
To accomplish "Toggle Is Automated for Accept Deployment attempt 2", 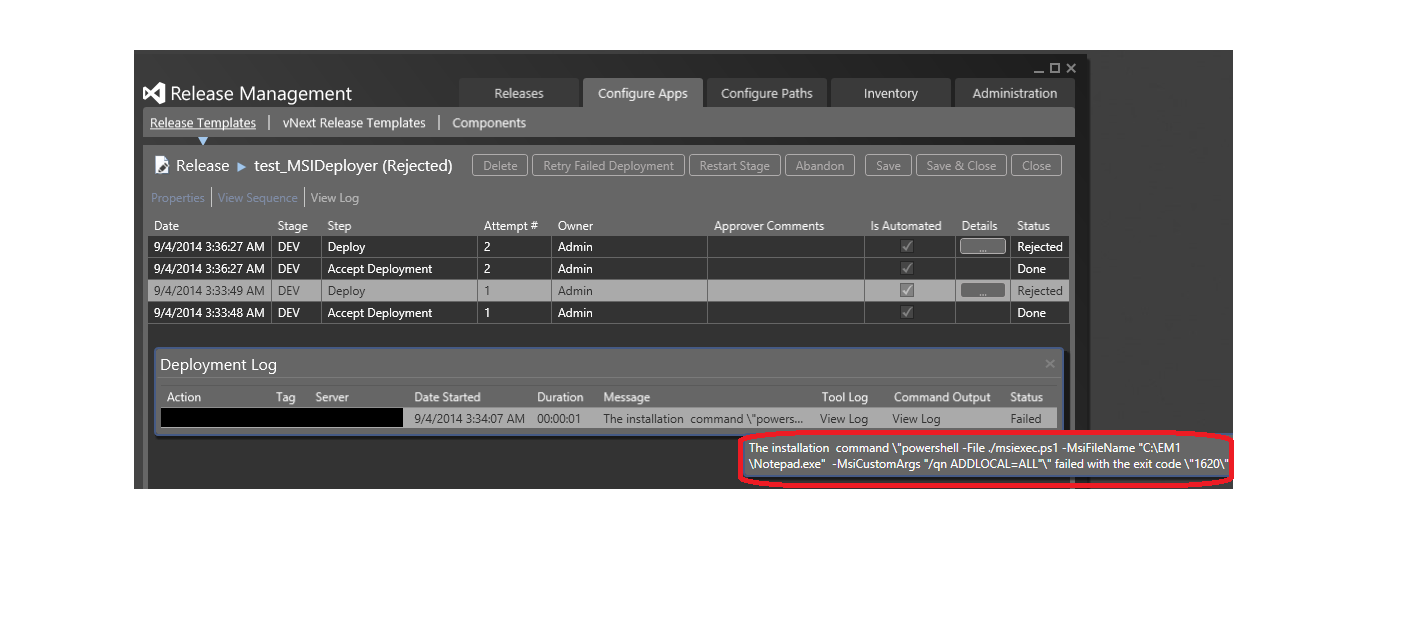I will 907,268.
